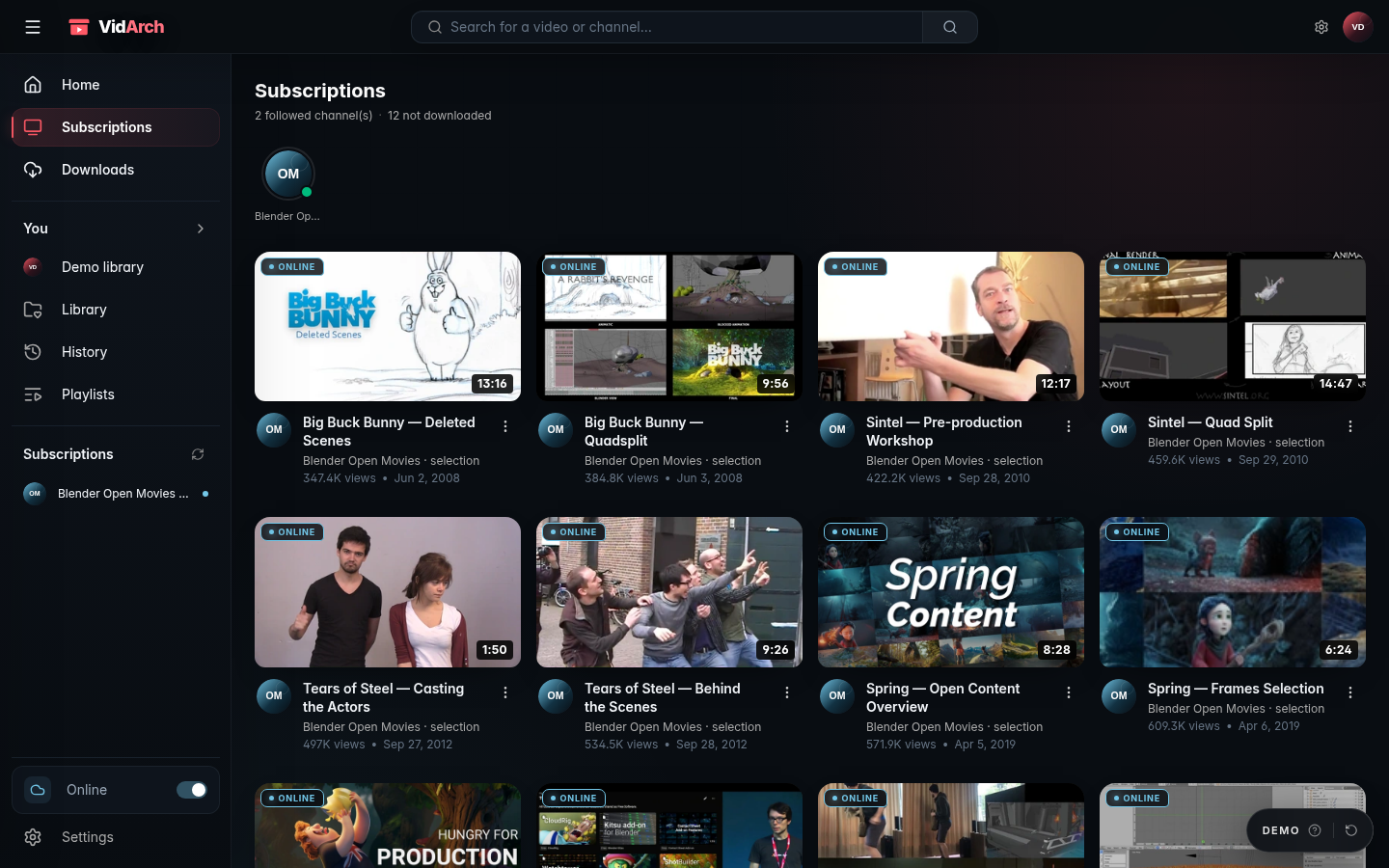Click OM avatar beside Sintel Pre-production Workshop
Screen dimensions: 1389x868
coord(837,430)
